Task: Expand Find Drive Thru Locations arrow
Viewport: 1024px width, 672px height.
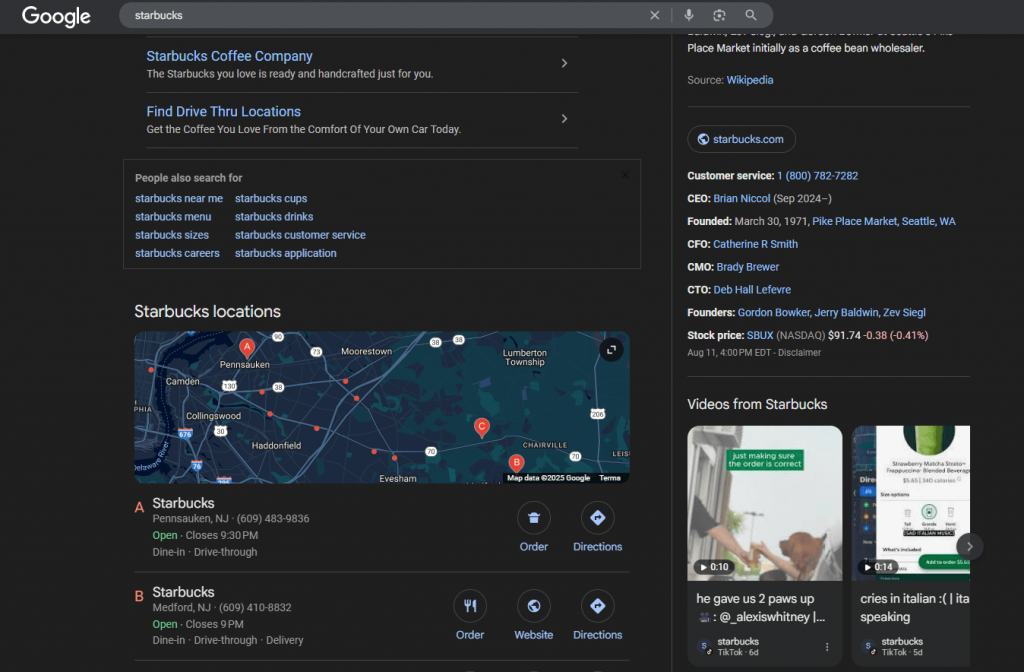Action: click(564, 119)
